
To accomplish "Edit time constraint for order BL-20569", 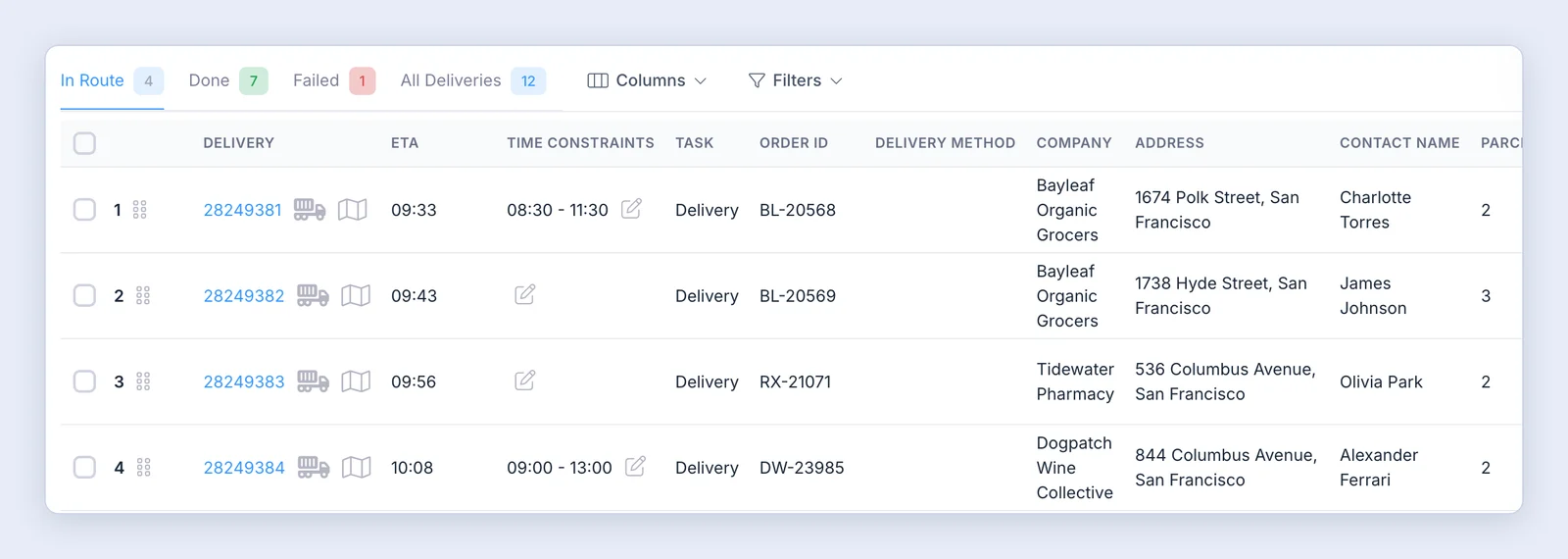I will [525, 294].
